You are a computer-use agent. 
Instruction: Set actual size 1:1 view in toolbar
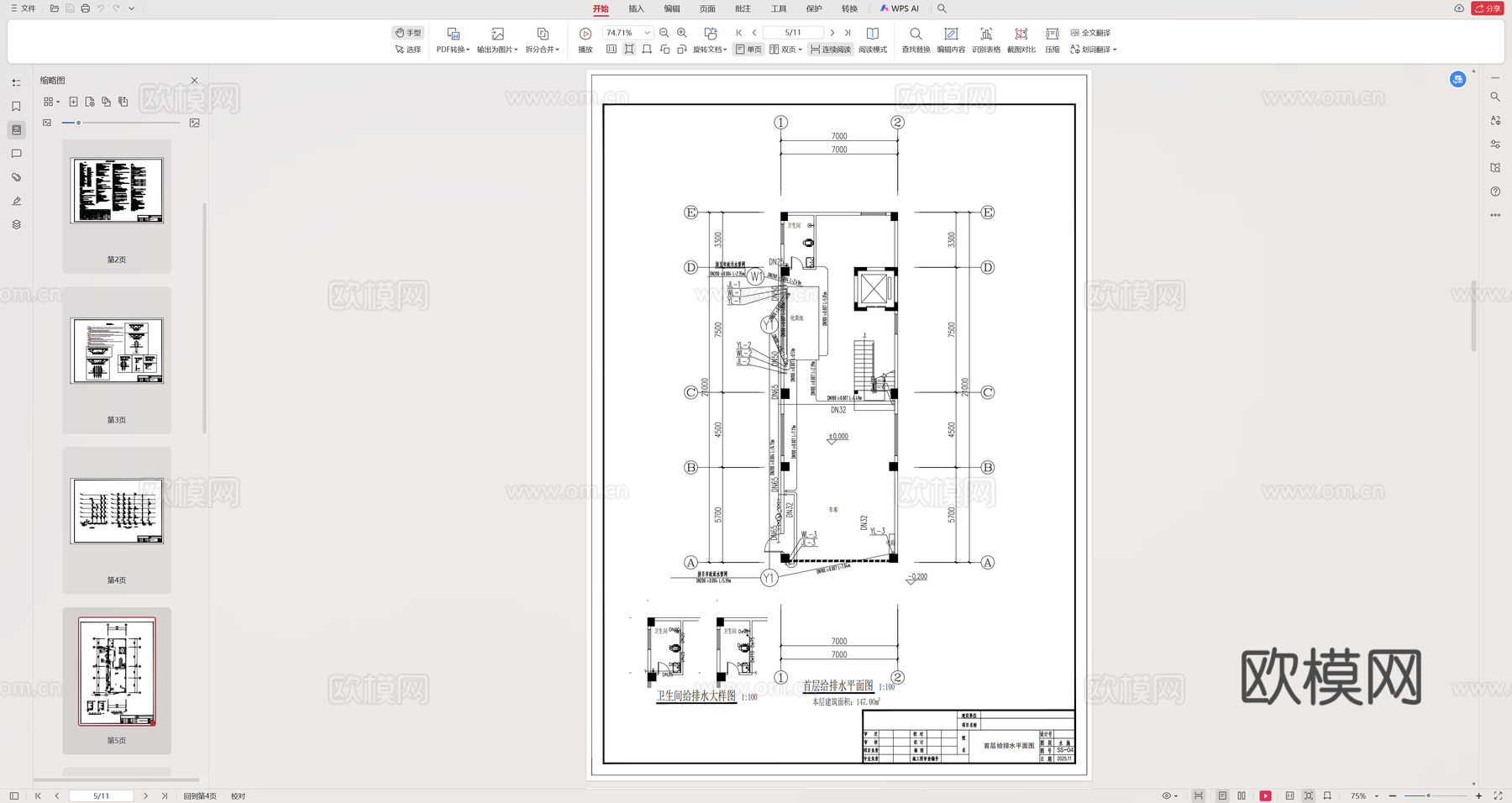coord(612,50)
